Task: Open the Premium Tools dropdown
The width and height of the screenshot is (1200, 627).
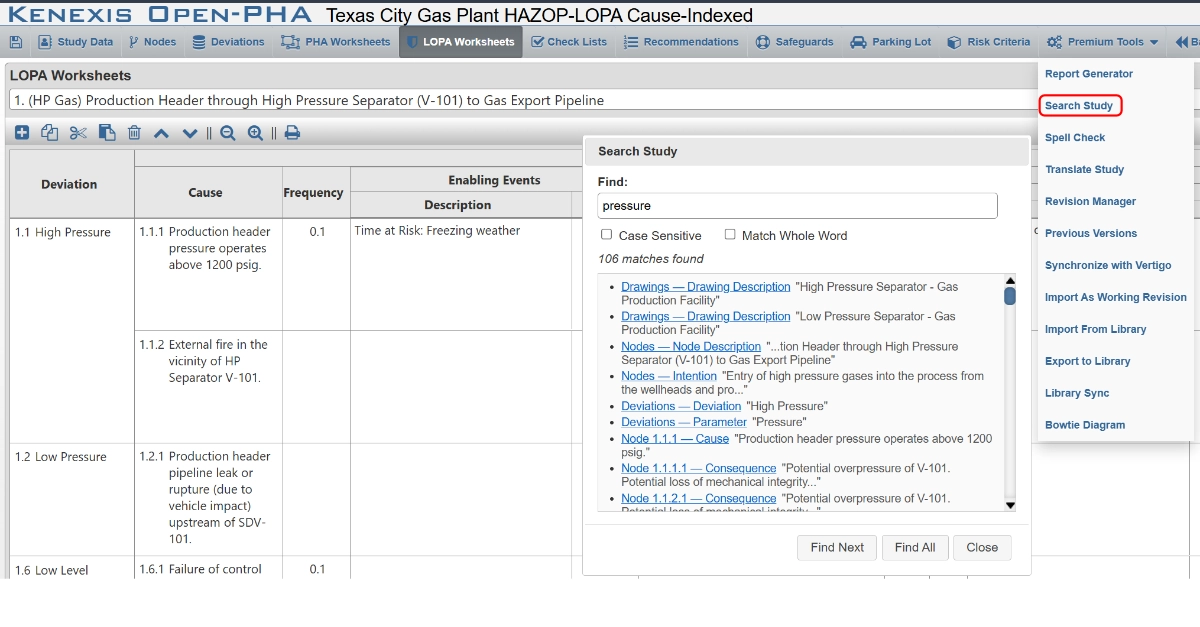Action: [x=1103, y=42]
